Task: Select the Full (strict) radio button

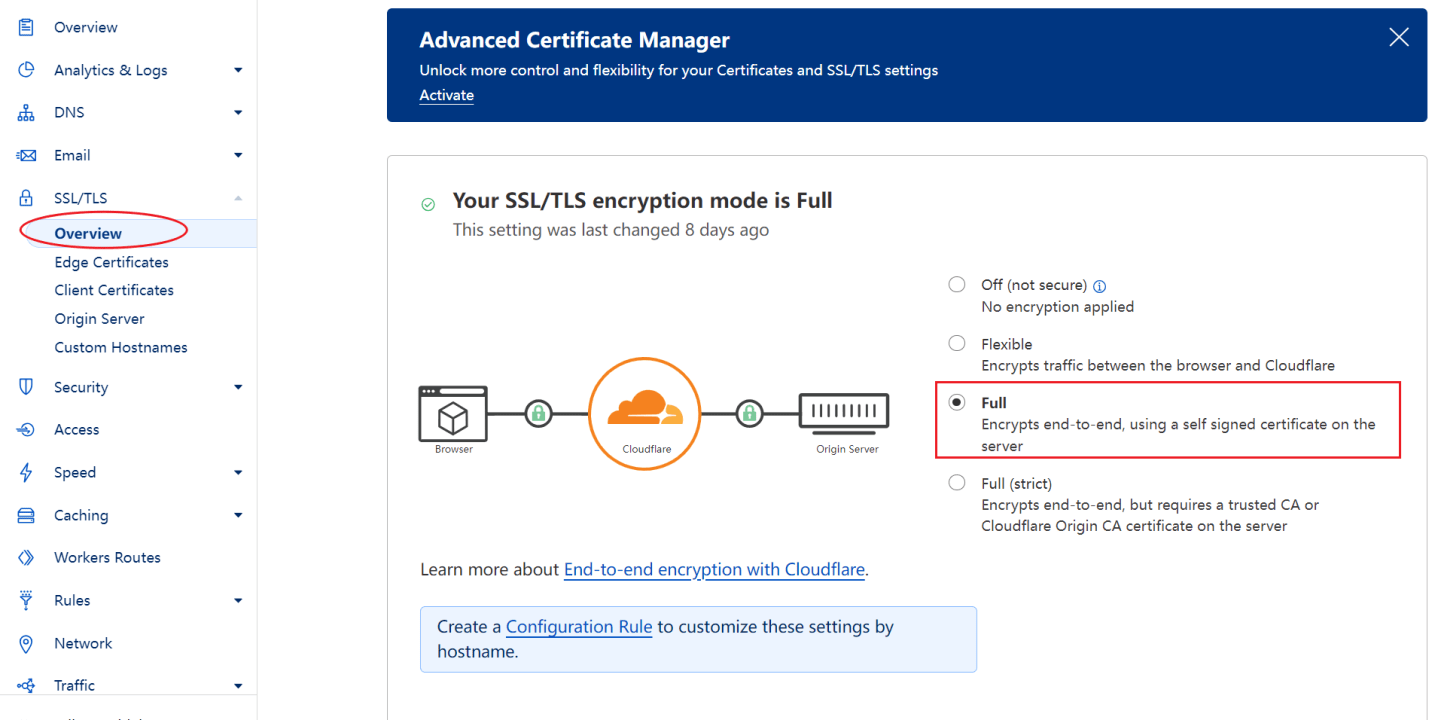Action: (x=957, y=482)
